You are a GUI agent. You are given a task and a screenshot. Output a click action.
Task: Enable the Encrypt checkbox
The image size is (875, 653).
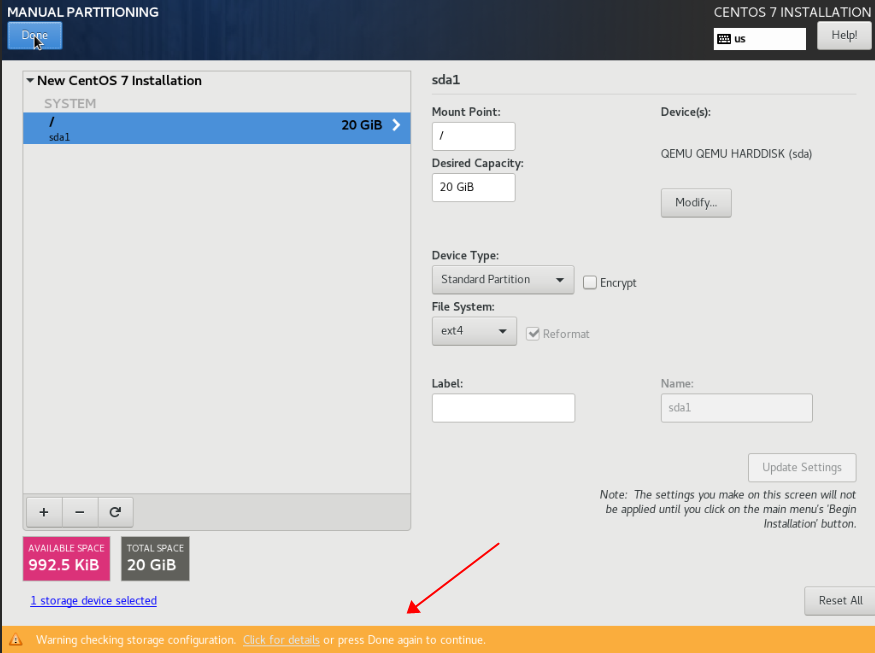pos(590,282)
